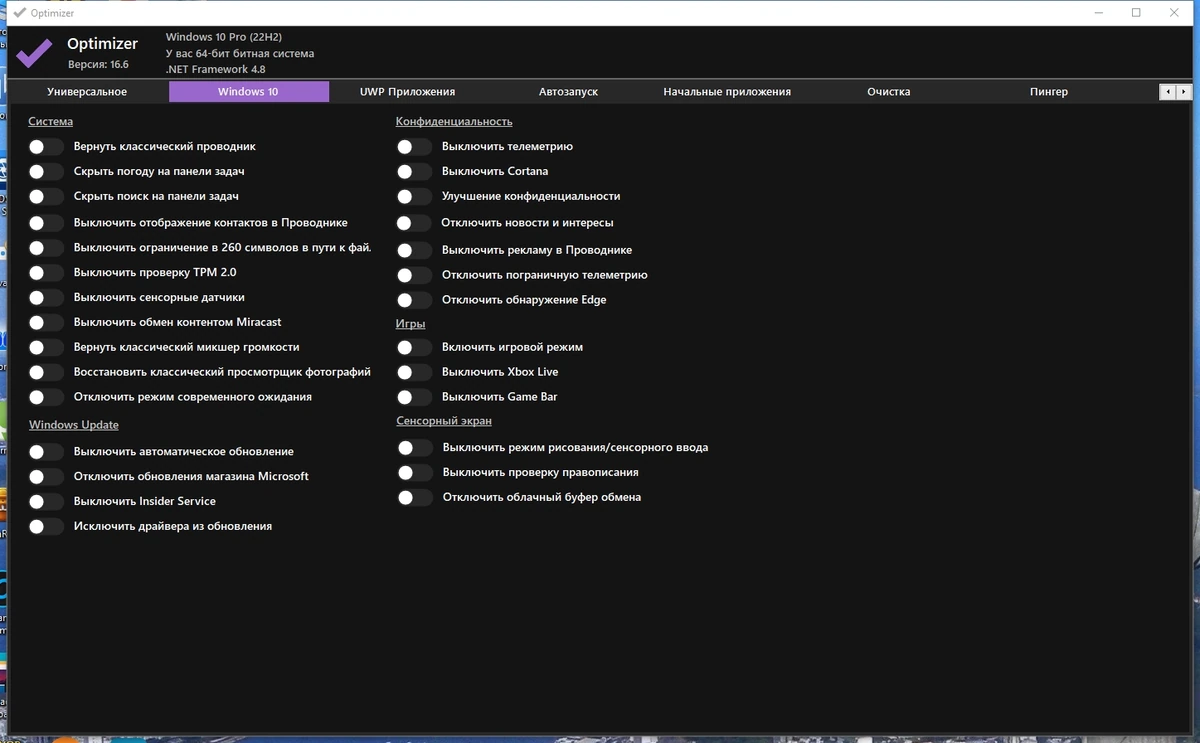Switch 'Выключить рекламу в Проводнике'
Viewport: 1200px width, 743px height.
[414, 250]
